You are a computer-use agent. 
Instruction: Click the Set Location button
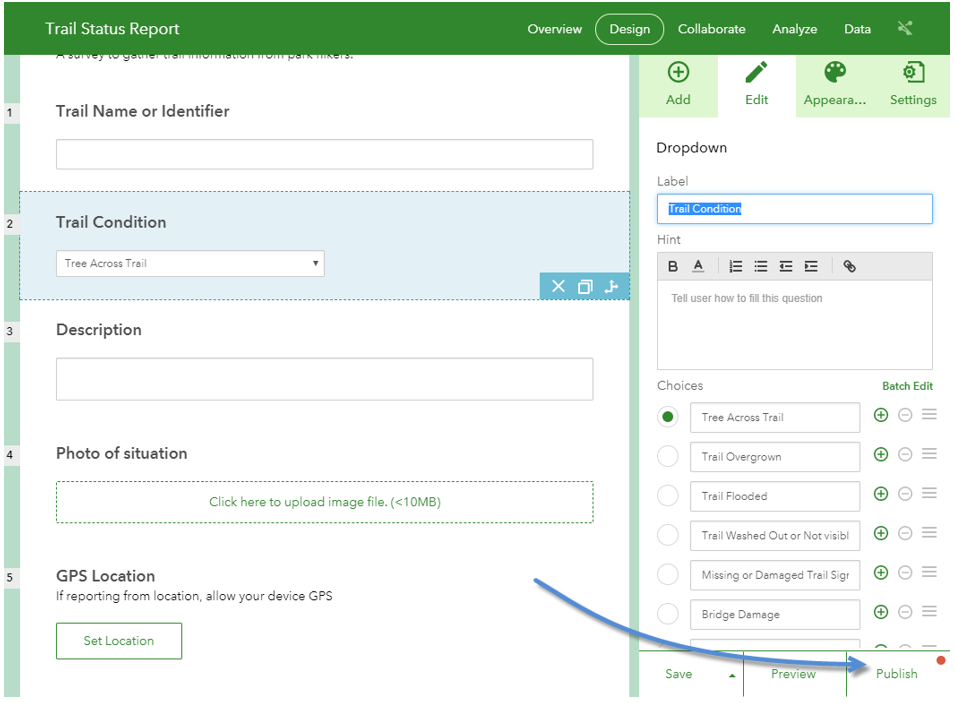(x=119, y=641)
